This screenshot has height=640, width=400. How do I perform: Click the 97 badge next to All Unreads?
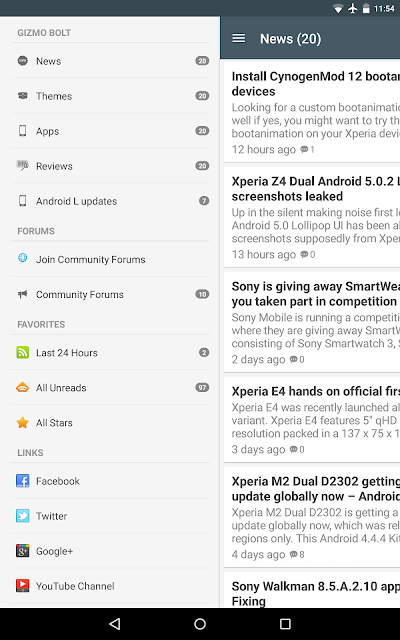(202, 387)
